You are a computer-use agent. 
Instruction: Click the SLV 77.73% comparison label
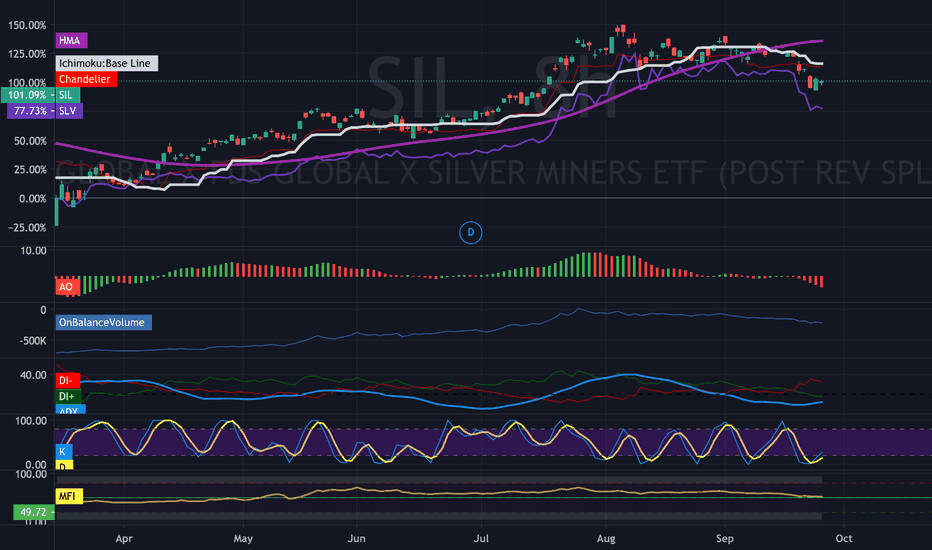point(45,111)
